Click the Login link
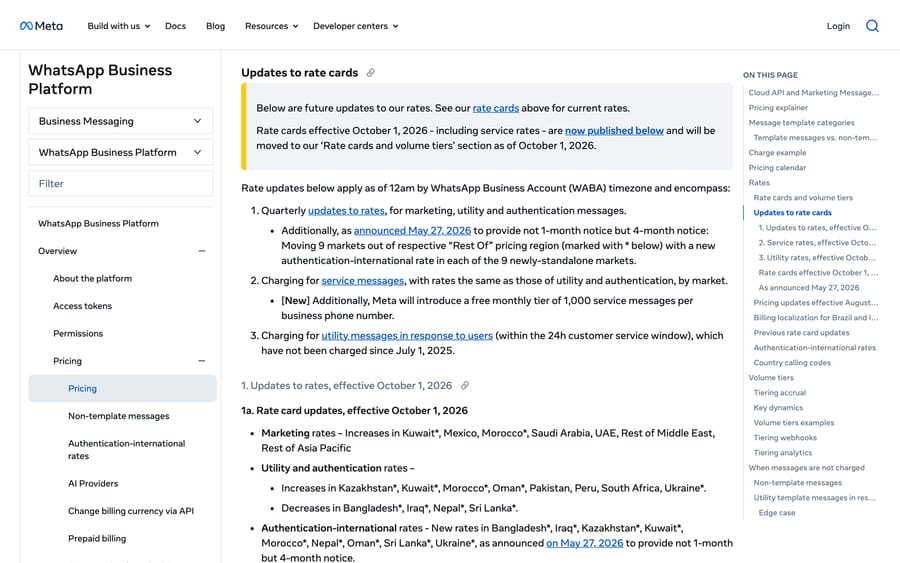This screenshot has height=563, width=900. [x=838, y=26]
